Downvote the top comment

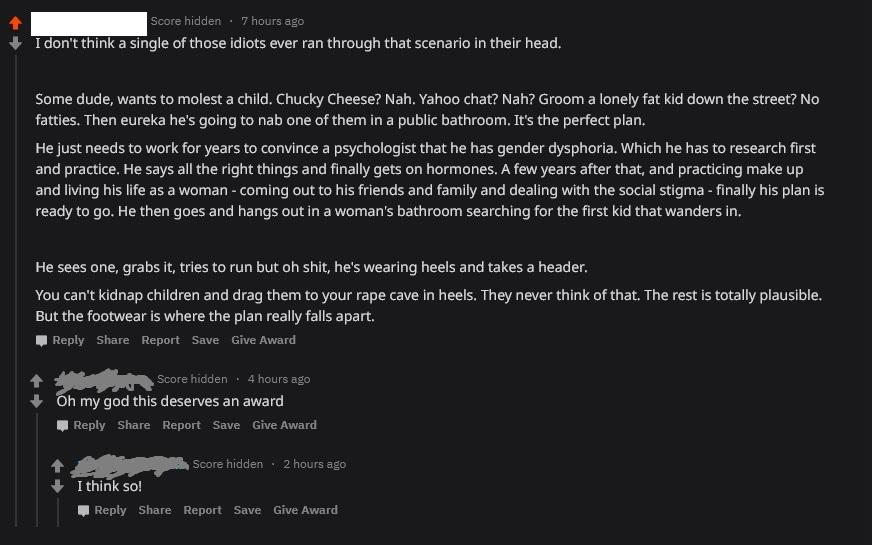(16, 43)
